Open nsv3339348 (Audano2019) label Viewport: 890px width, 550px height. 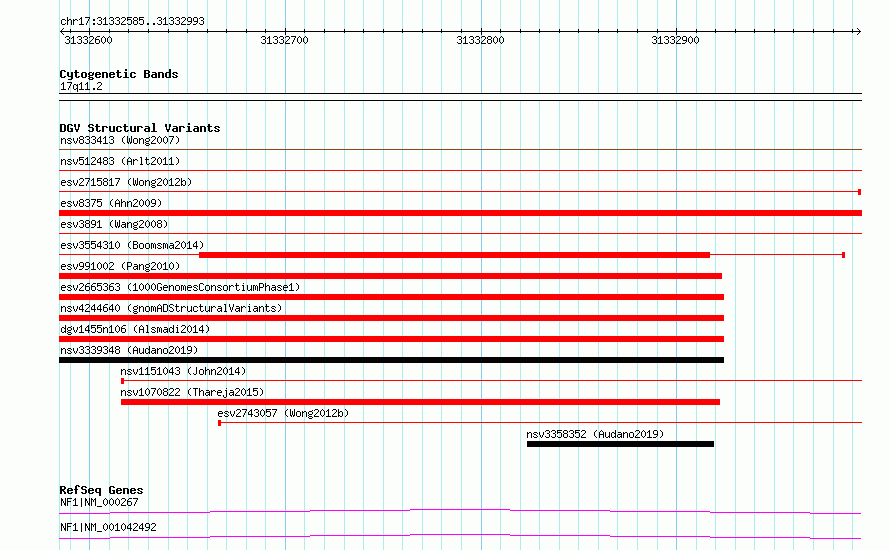point(129,350)
